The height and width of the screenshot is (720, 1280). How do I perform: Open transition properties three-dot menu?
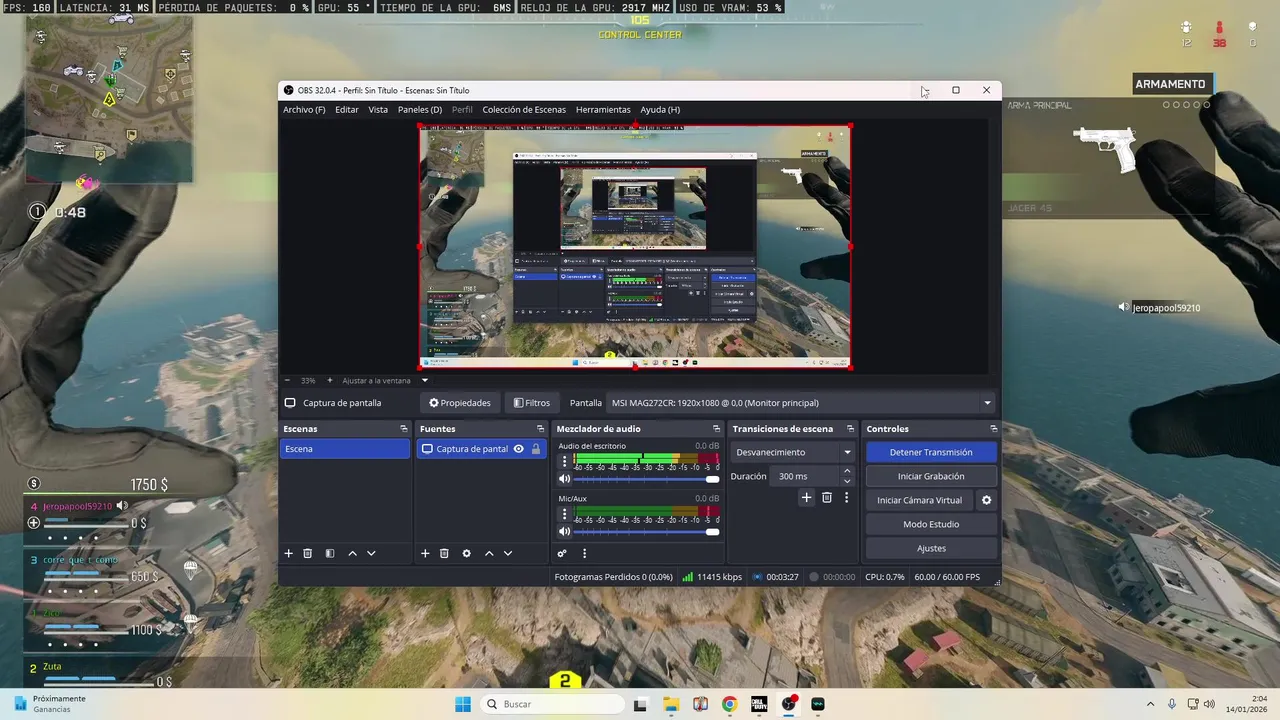click(846, 497)
